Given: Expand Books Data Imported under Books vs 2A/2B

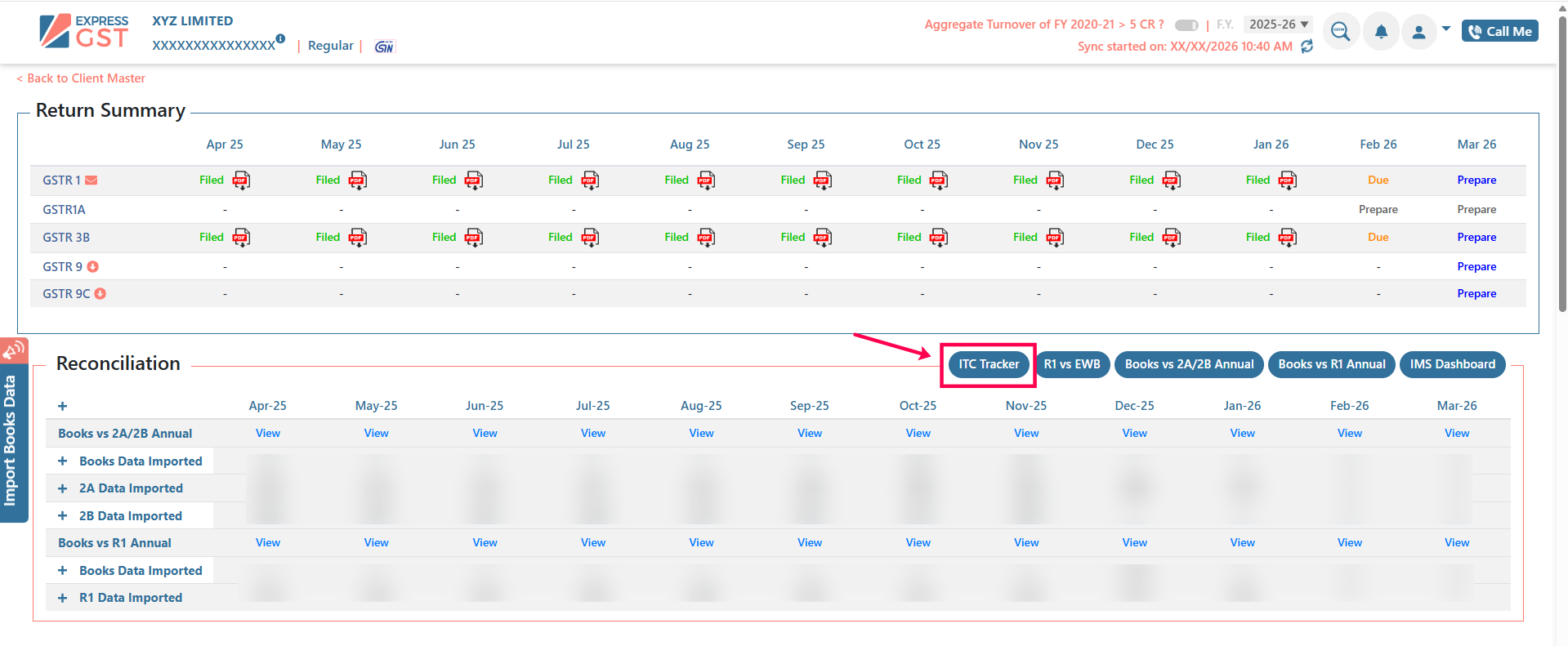Looking at the screenshot, I should click(x=63, y=461).
